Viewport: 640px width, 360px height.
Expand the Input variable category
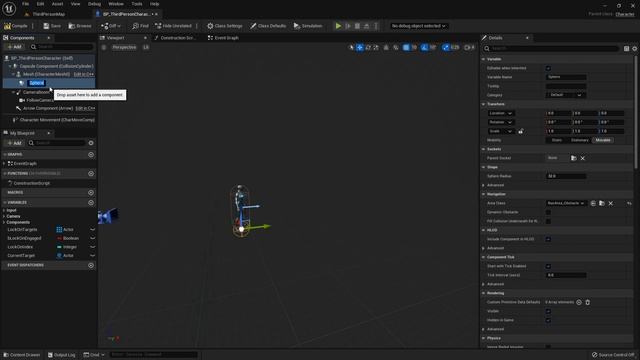point(4,210)
